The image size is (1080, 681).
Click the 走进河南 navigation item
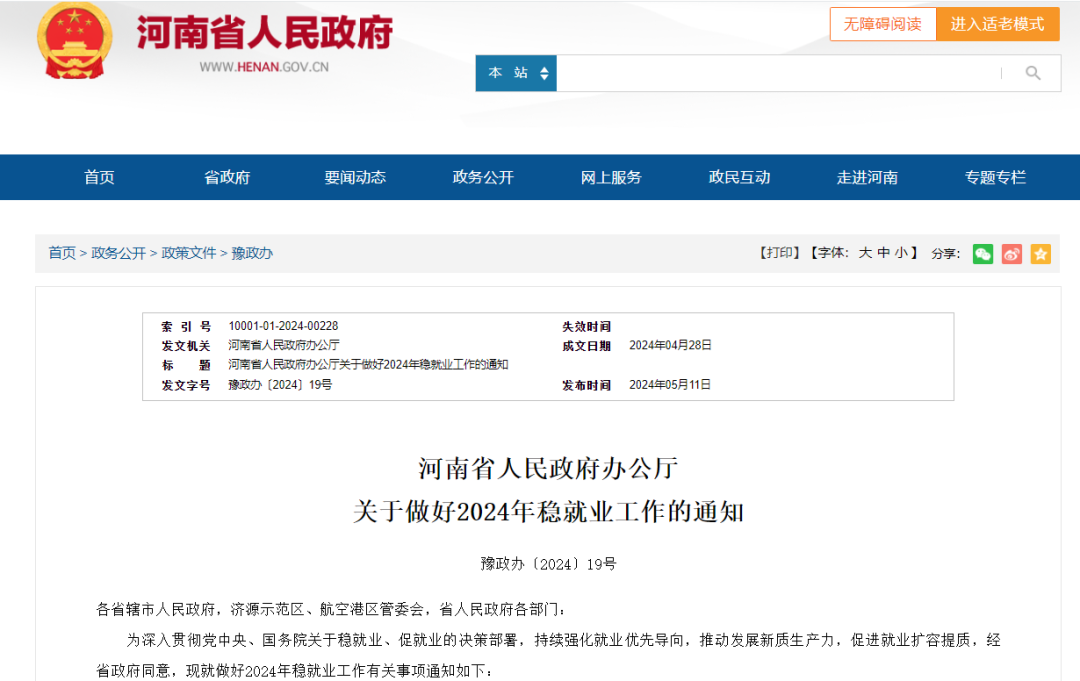[867, 177]
